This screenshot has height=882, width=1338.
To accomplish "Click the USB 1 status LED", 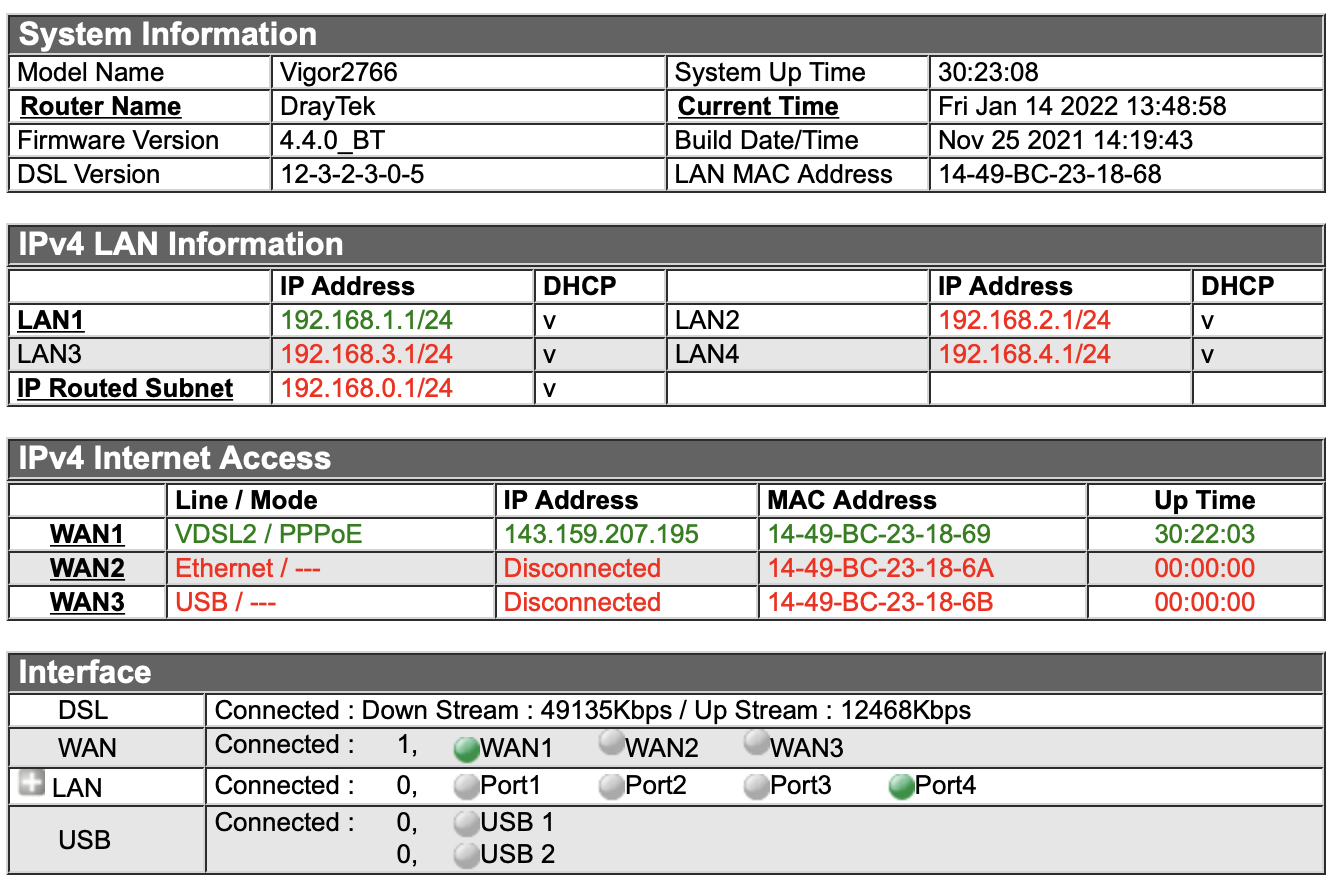I will (466, 823).
